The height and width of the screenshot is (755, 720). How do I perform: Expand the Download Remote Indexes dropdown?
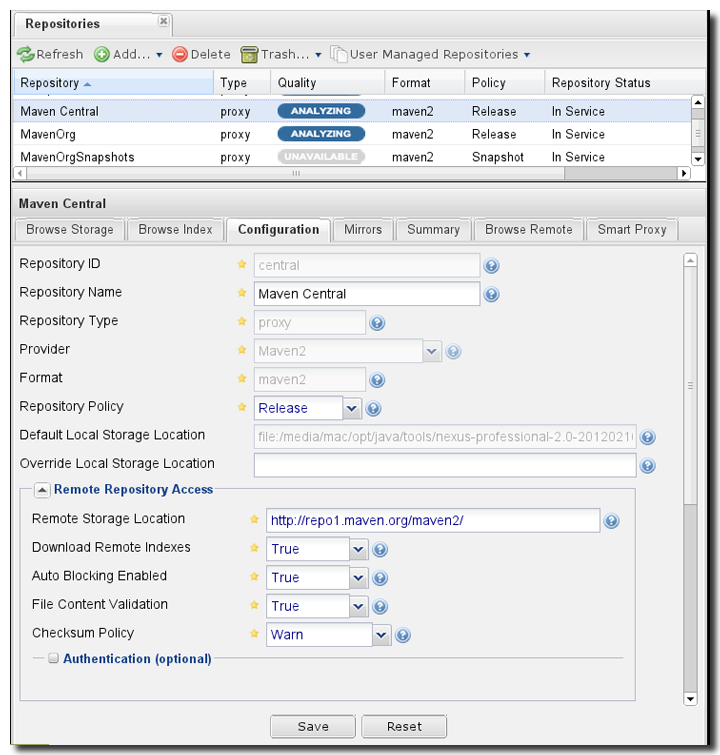358,549
